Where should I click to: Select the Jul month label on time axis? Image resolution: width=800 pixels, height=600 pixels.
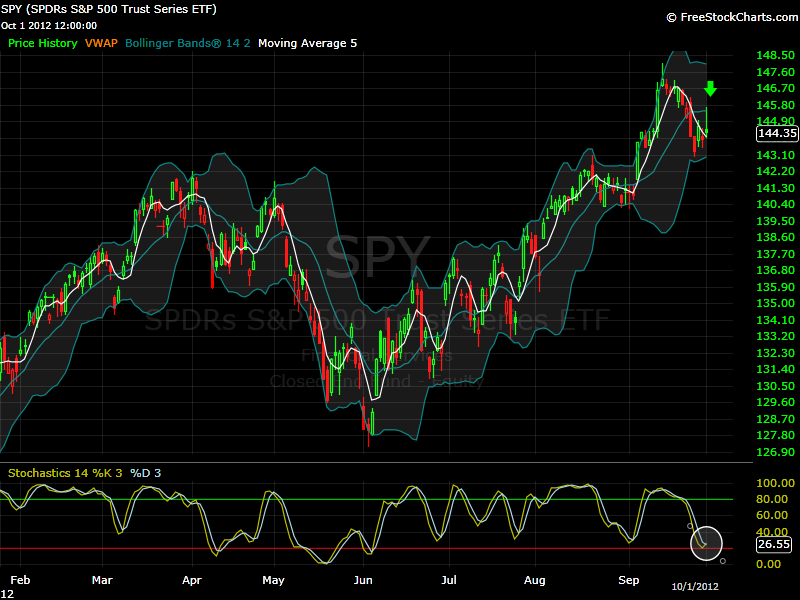click(449, 580)
